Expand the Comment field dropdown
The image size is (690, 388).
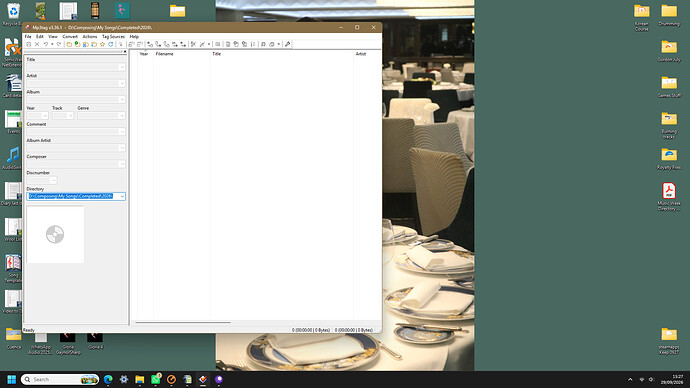click(x=122, y=132)
